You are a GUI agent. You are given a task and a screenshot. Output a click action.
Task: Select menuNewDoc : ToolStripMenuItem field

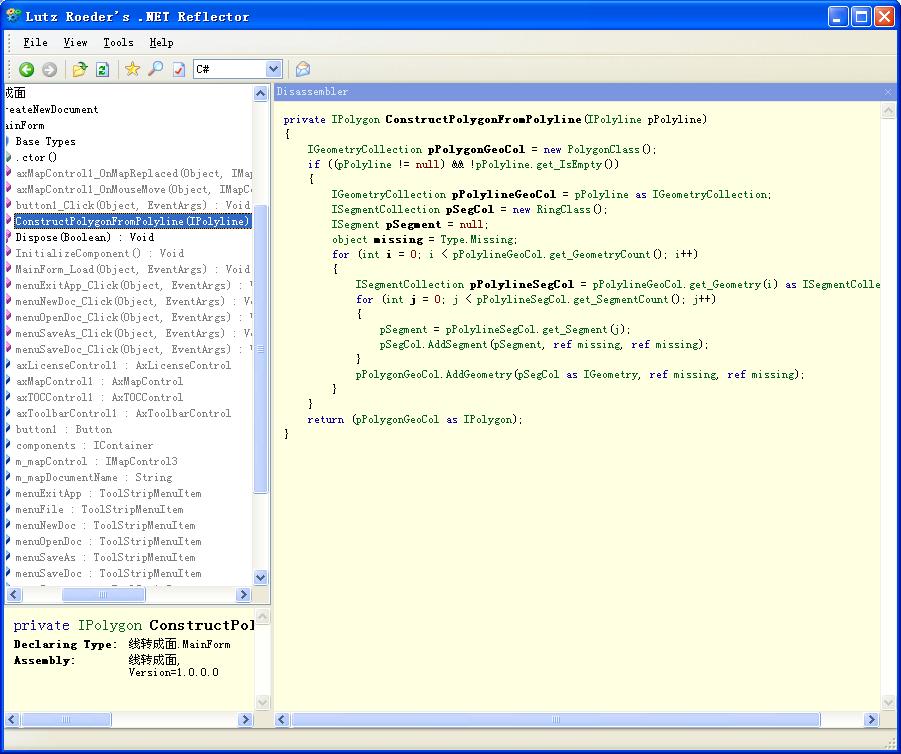[x=105, y=526]
